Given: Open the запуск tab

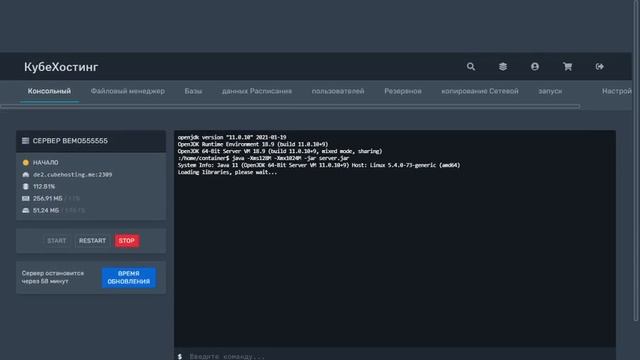Looking at the screenshot, I should (x=550, y=91).
